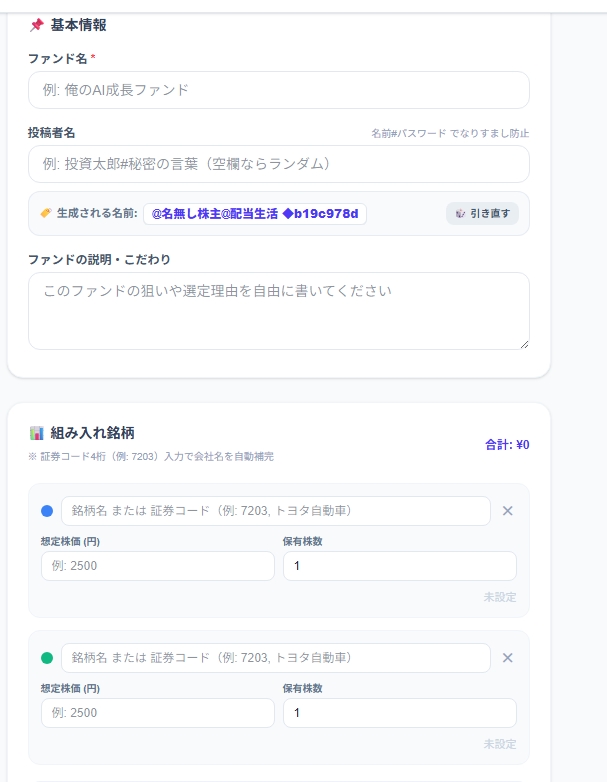607x782 pixels.
Task: Click the bar chart icon beside 組み入れ銘柄
Action: click(36, 433)
